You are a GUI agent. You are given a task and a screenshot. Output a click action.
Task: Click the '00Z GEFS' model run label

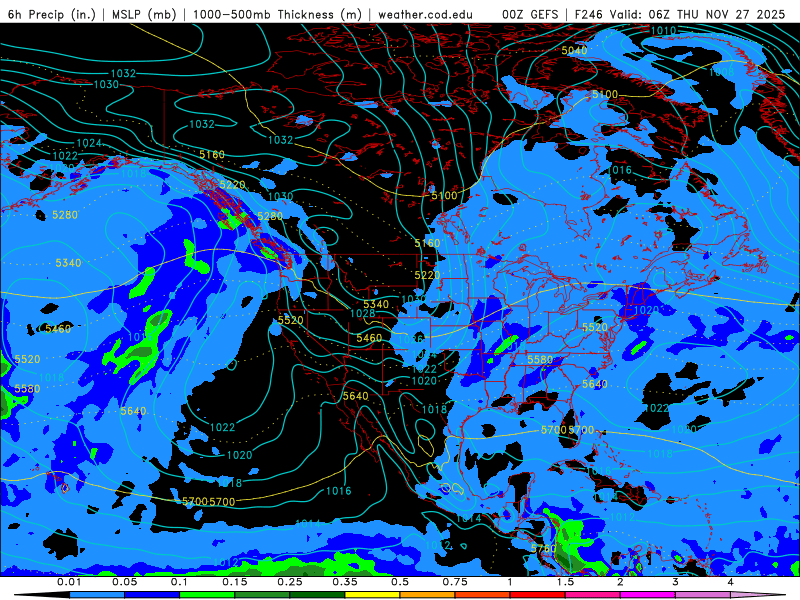pyautogui.click(x=530, y=14)
